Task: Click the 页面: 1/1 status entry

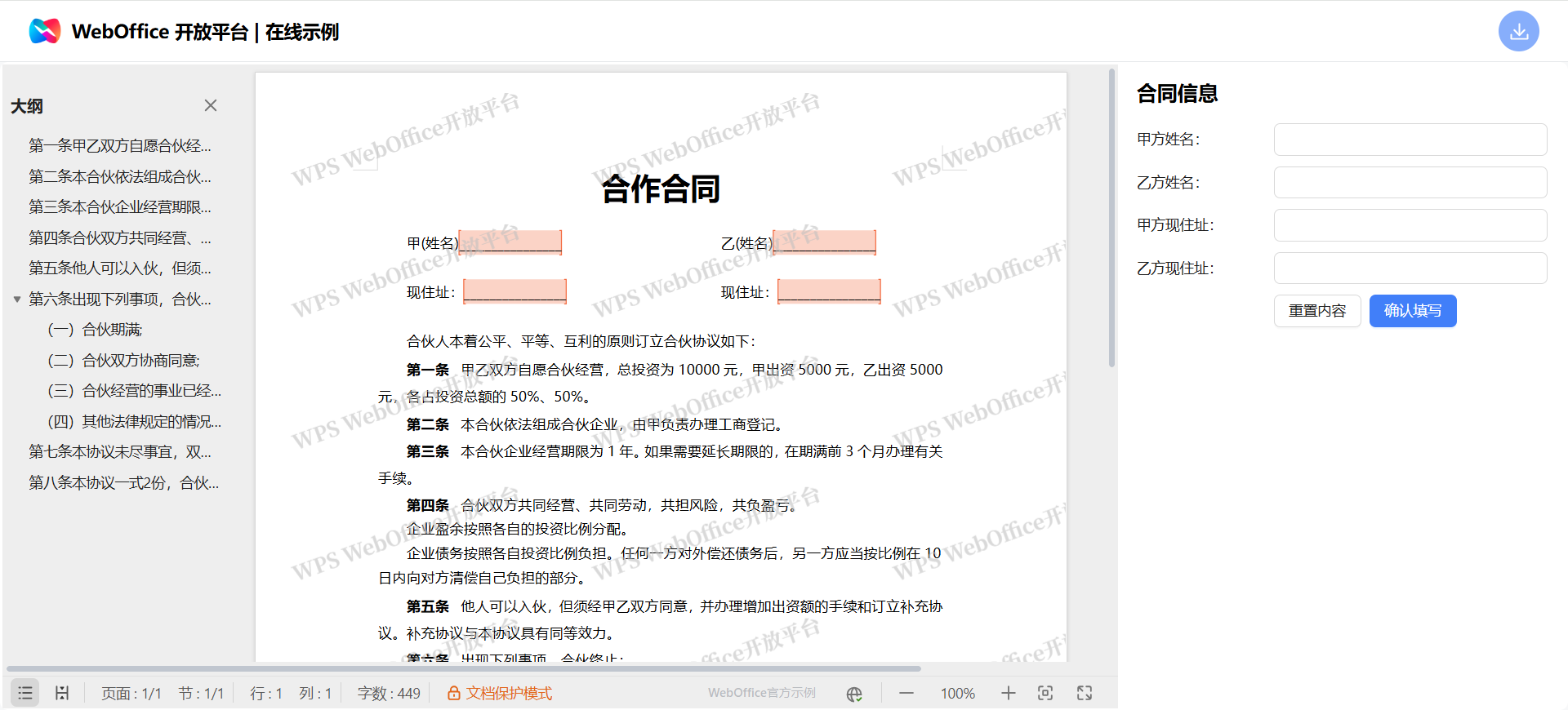Action: [x=131, y=694]
